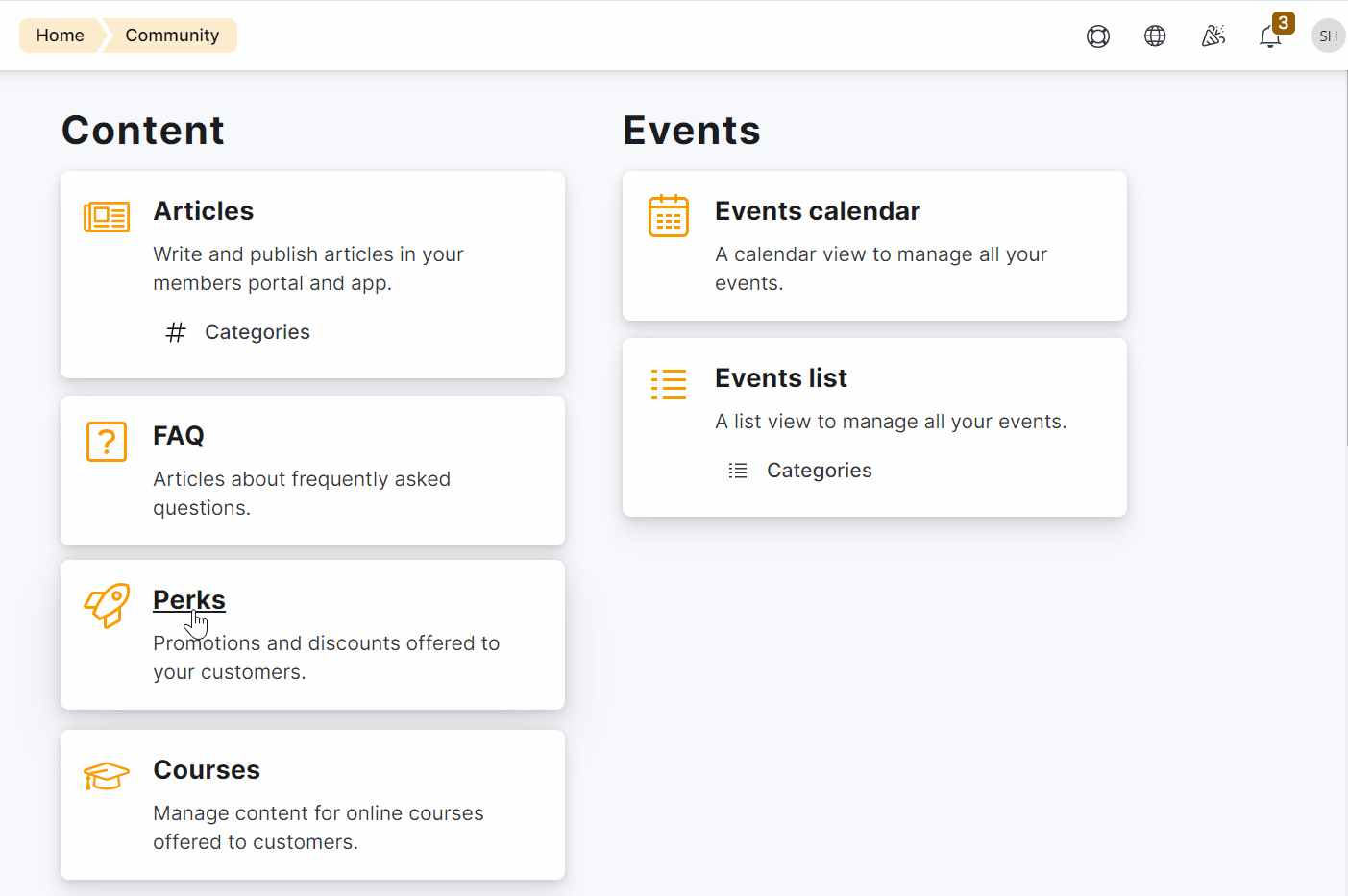Click 'Articles about frequently asked questions' text
1348x896 pixels.
(x=302, y=494)
